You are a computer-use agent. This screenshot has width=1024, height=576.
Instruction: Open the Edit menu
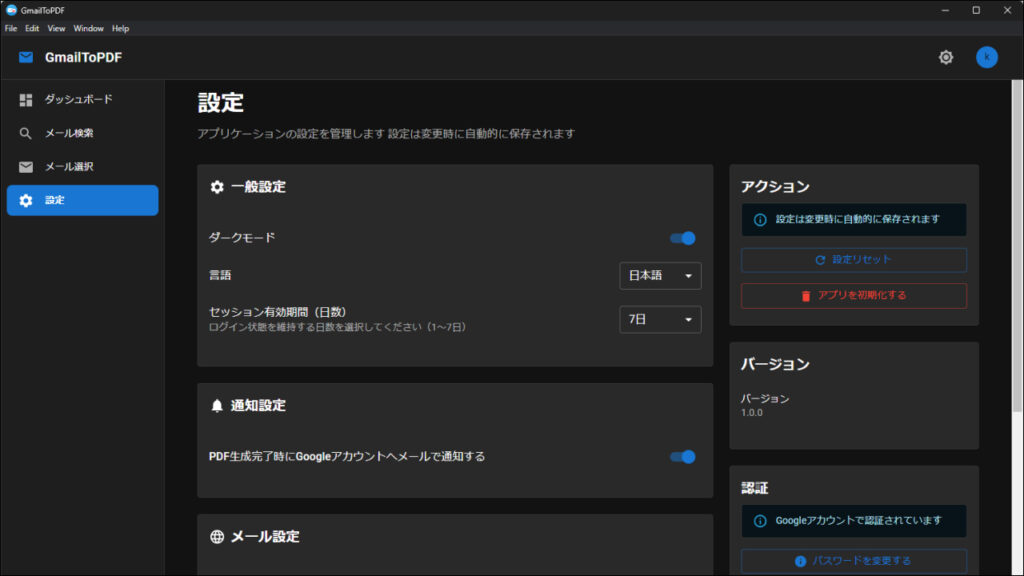point(32,29)
